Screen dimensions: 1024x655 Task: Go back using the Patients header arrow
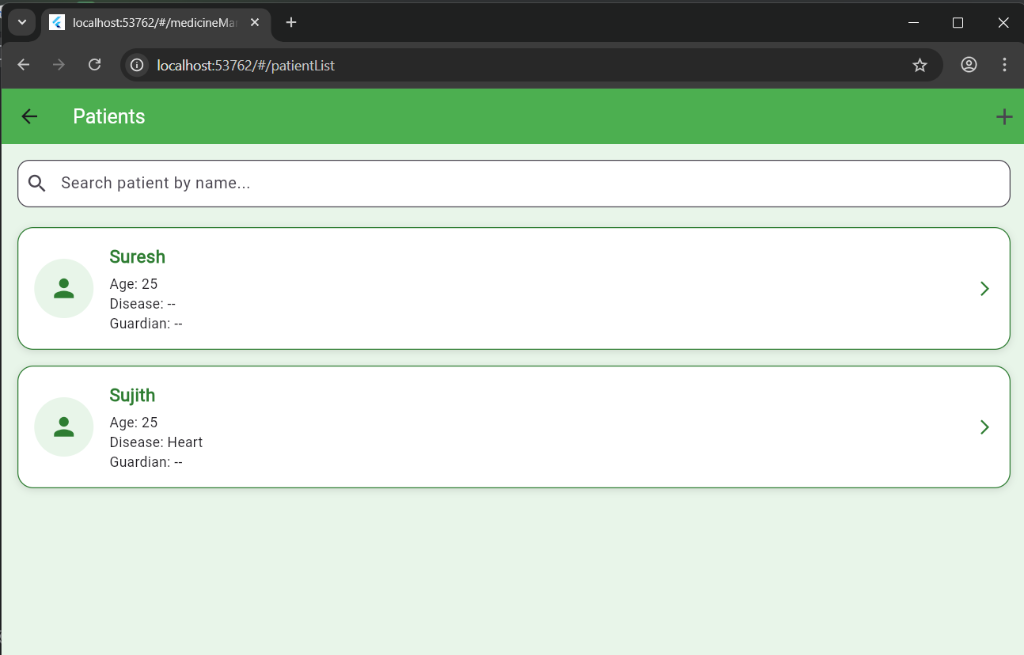point(29,116)
